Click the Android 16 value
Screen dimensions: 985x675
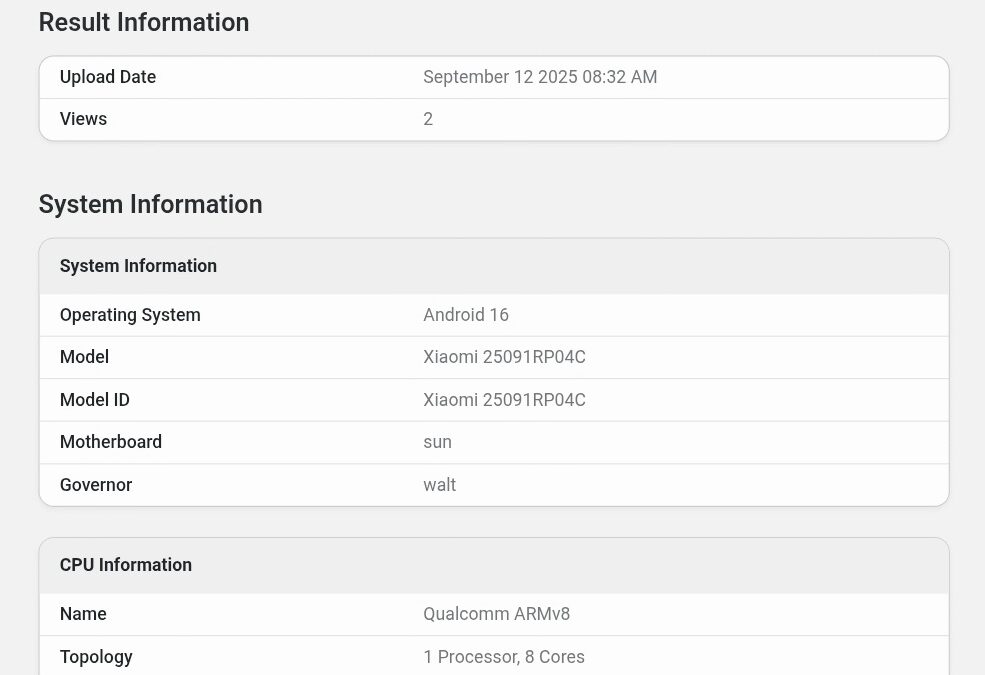coord(466,315)
